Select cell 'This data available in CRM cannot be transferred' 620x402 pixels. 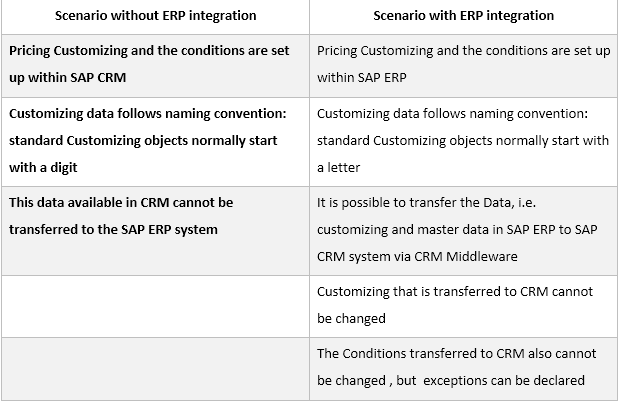[x=155, y=231]
